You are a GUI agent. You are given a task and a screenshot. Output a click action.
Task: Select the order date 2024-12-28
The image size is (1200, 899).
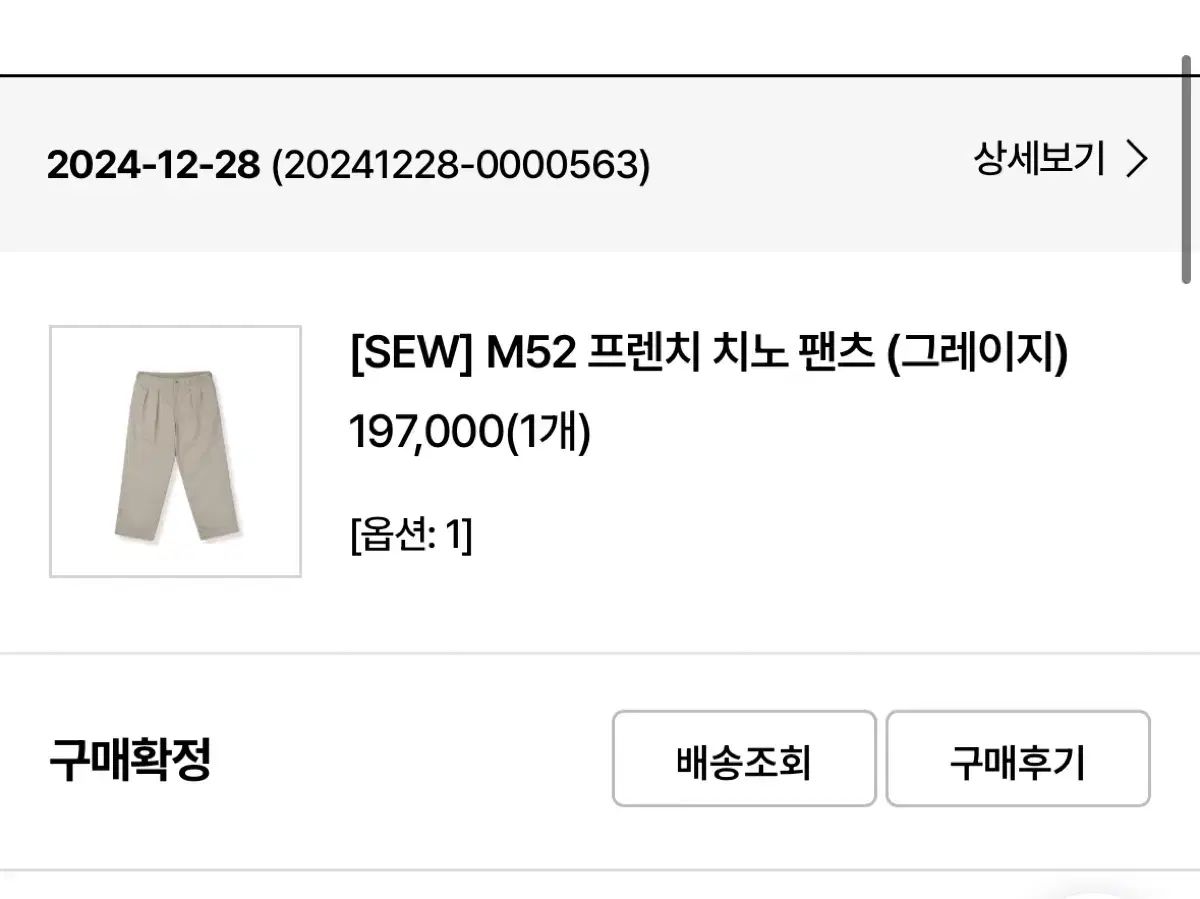tap(153, 165)
